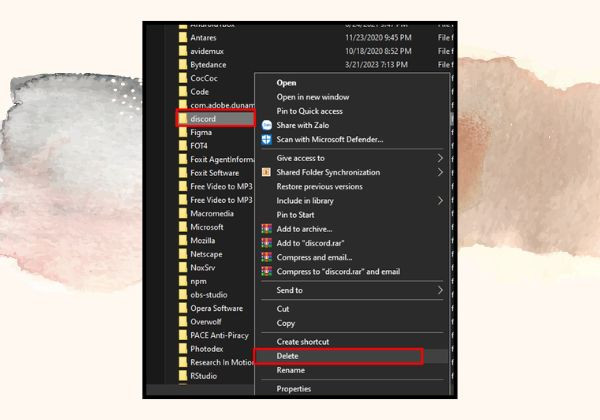Select Add to archive... entry
Image resolution: width=600 pixels, height=420 pixels.
(x=304, y=229)
